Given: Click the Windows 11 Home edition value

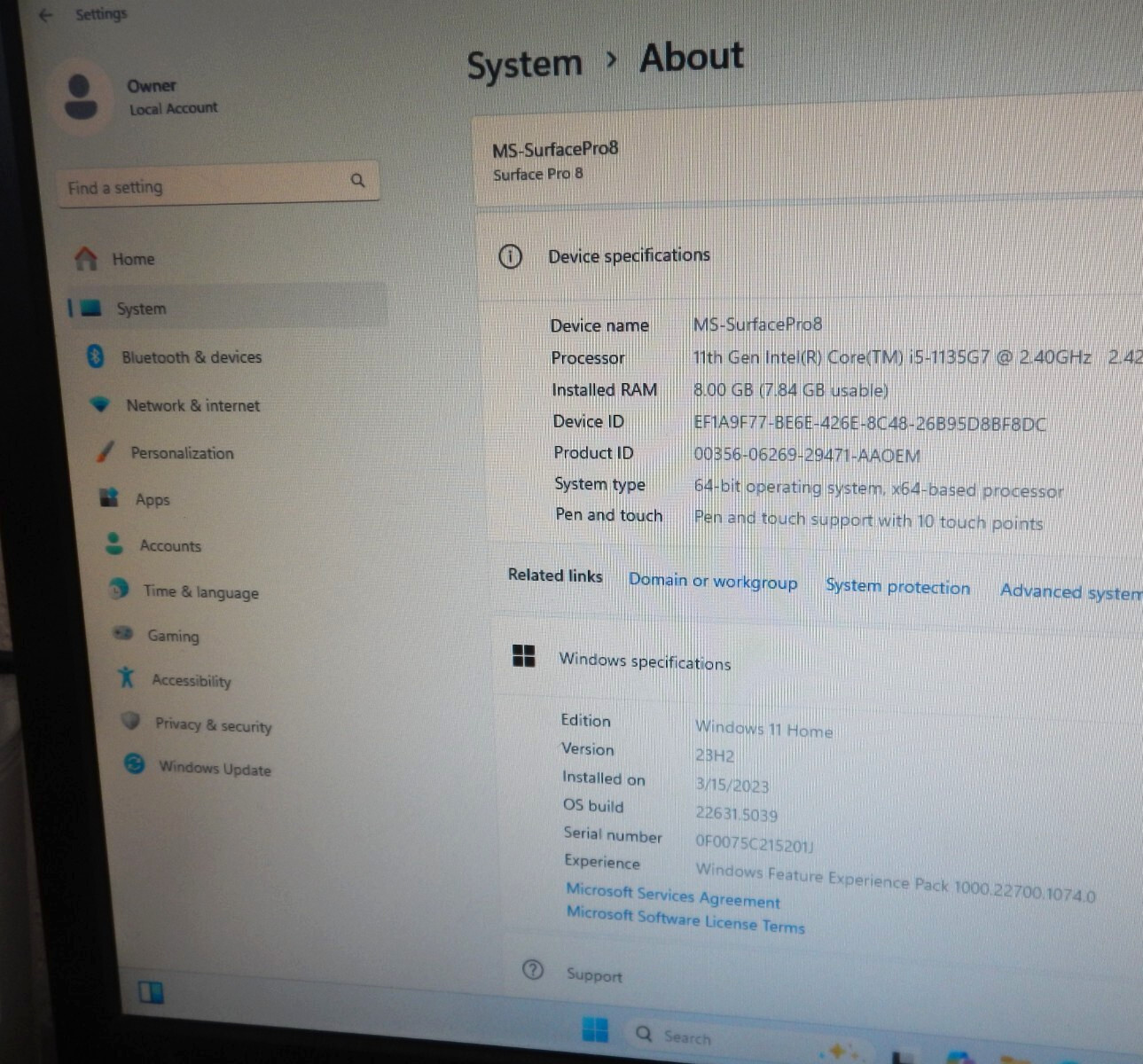Looking at the screenshot, I should tap(763, 729).
